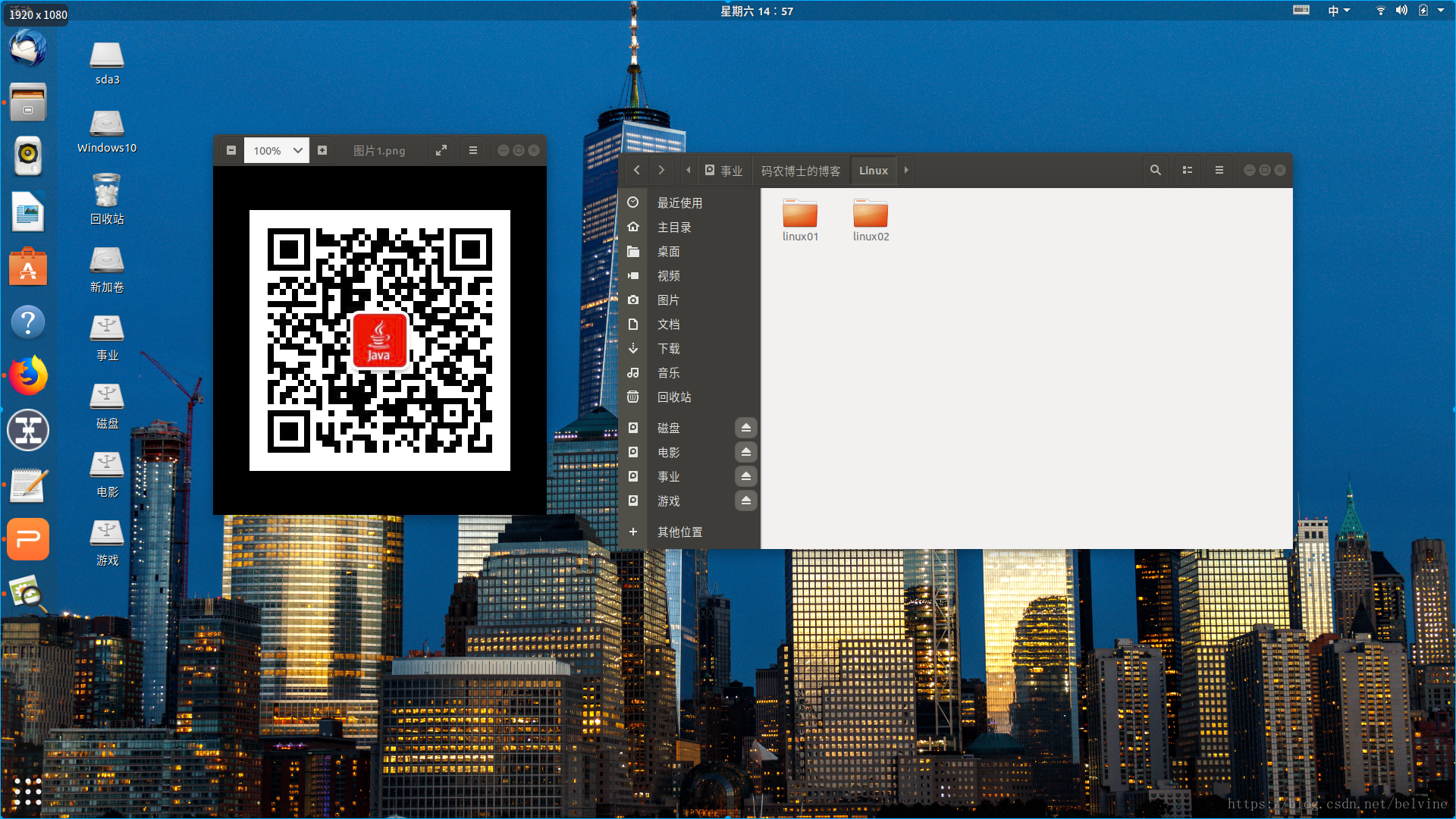The height and width of the screenshot is (819, 1456).
Task: Launch Firefox from the dock
Action: click(28, 376)
